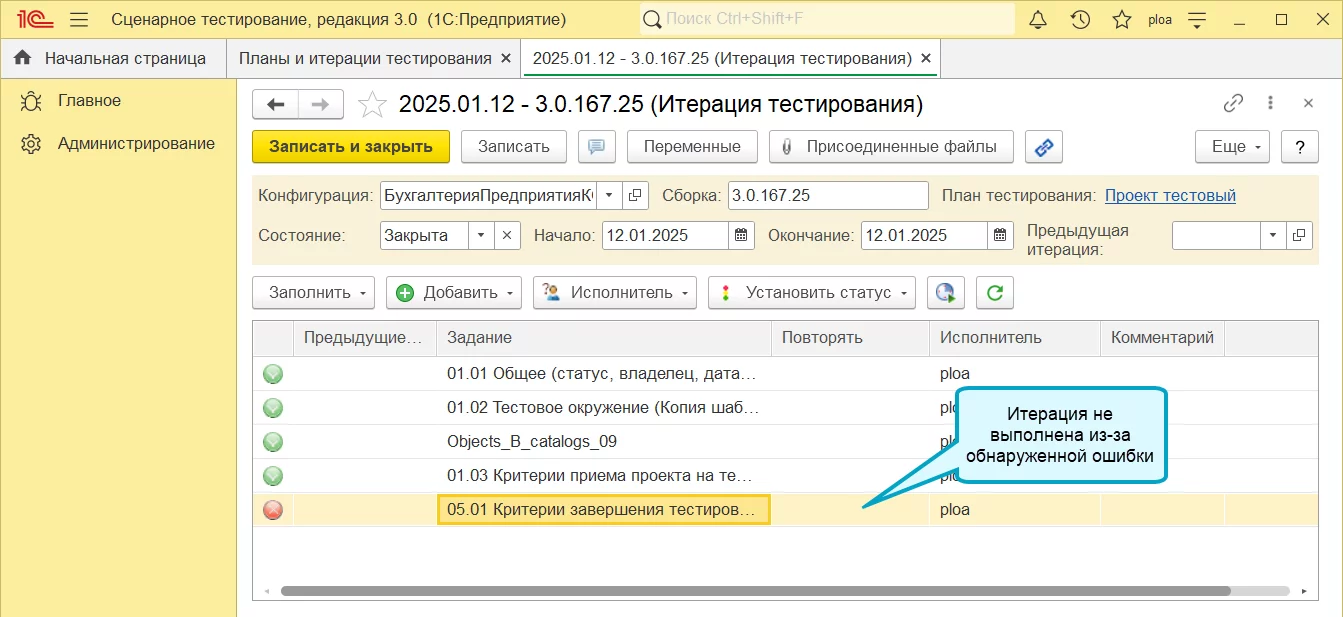Viewport: 1343px width, 617px height.
Task: Switch to Начальная страница tab
Action: [x=113, y=58]
